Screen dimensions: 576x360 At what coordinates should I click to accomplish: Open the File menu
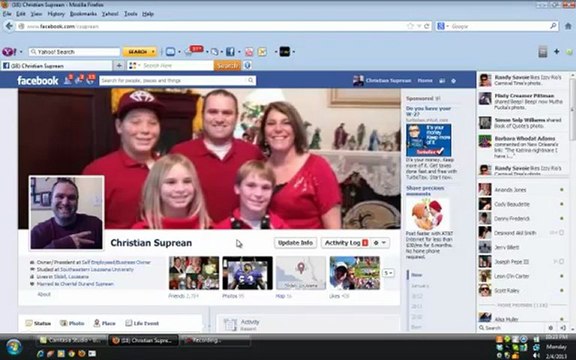[7, 14]
